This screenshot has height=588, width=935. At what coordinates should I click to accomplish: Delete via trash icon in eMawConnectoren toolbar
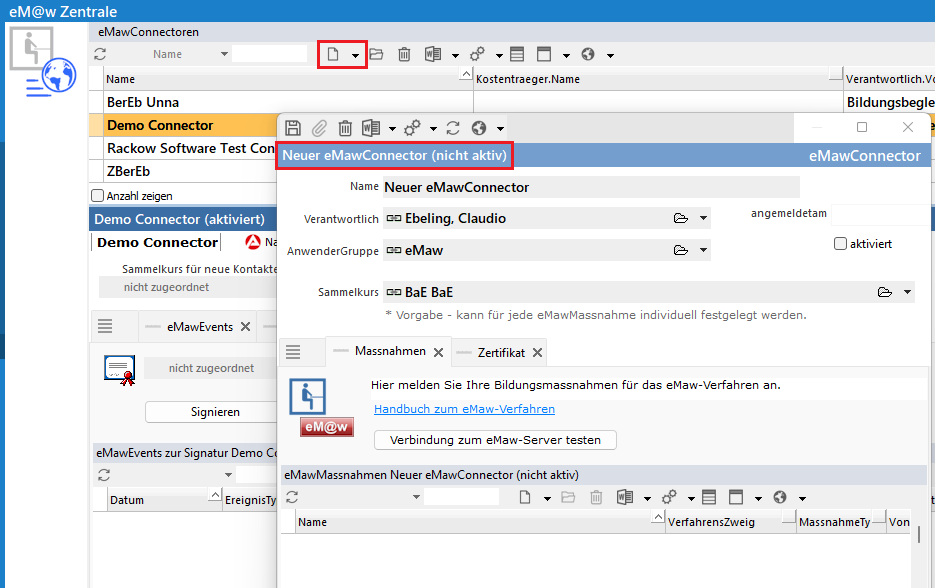404,54
